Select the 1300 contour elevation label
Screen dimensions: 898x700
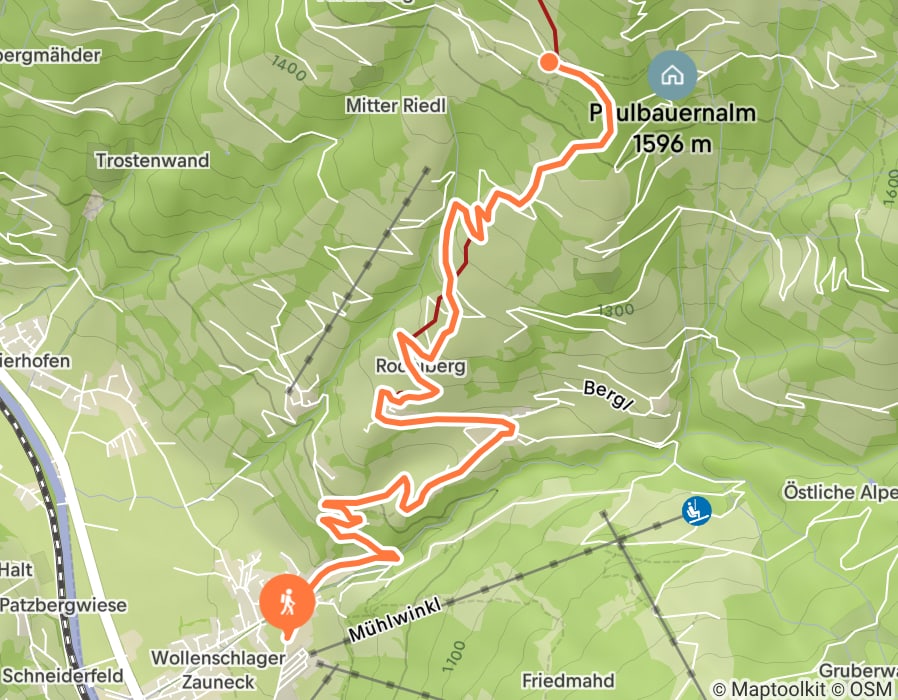point(616,310)
